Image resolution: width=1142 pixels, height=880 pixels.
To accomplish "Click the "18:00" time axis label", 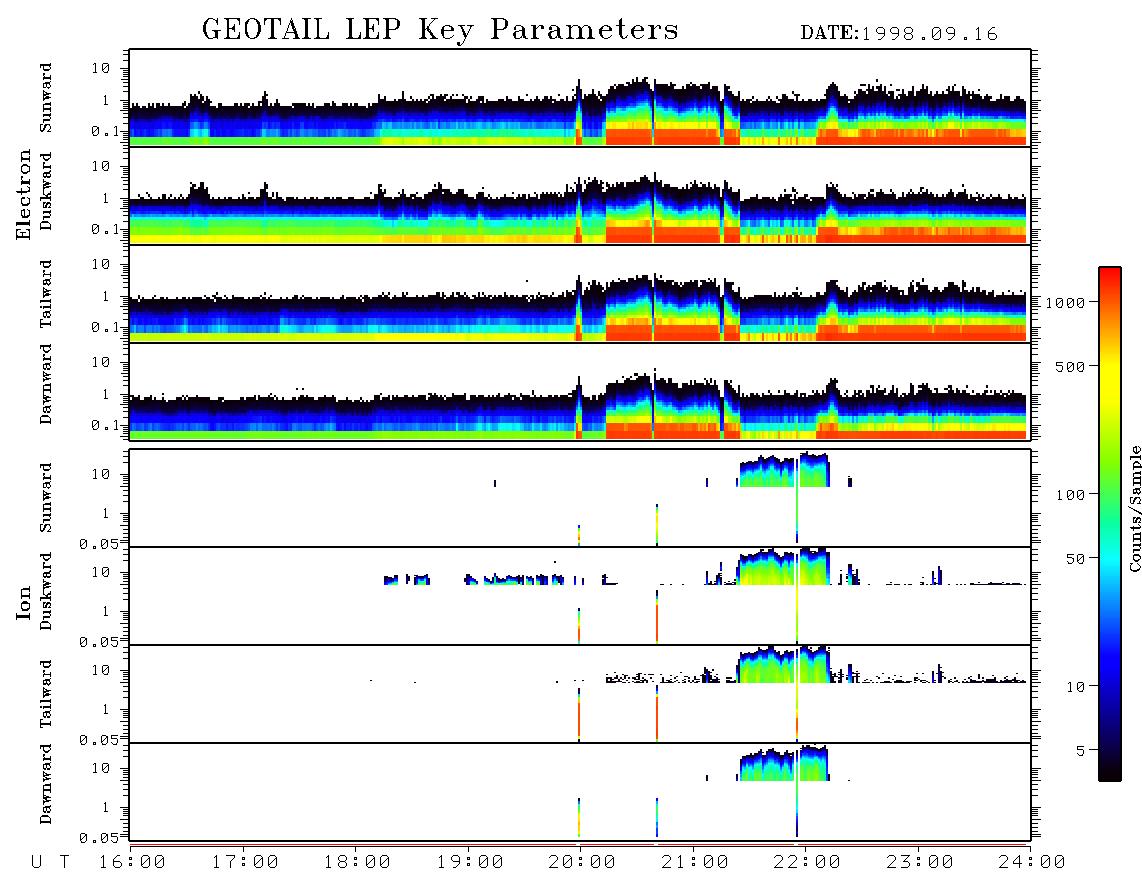I will coord(358,862).
